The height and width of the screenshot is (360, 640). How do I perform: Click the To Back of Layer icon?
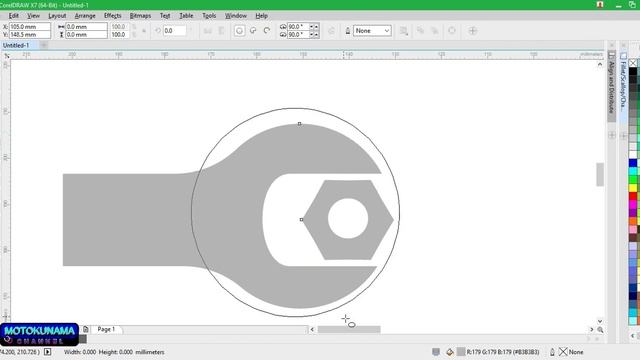(435, 31)
